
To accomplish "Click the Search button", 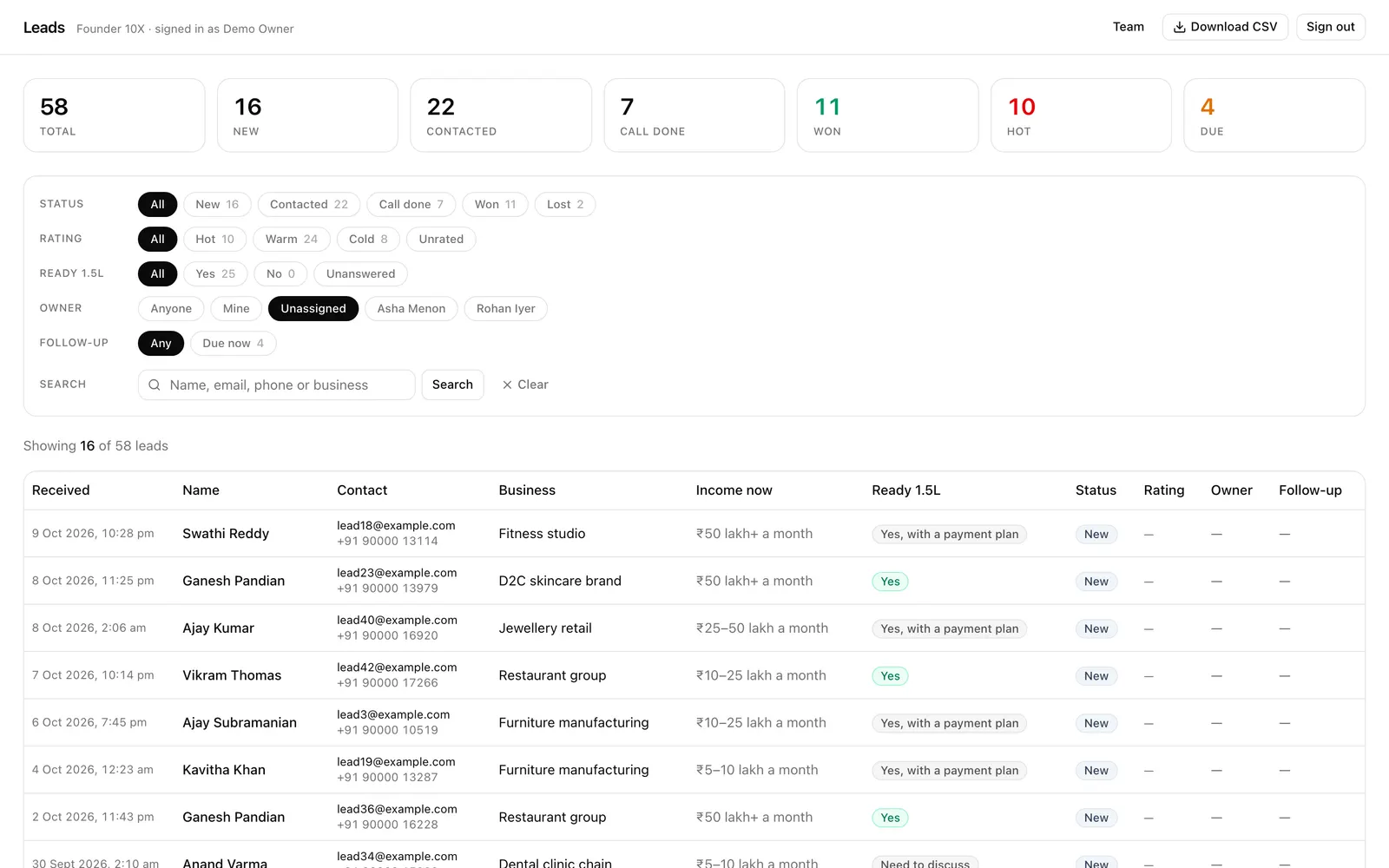I will [452, 385].
